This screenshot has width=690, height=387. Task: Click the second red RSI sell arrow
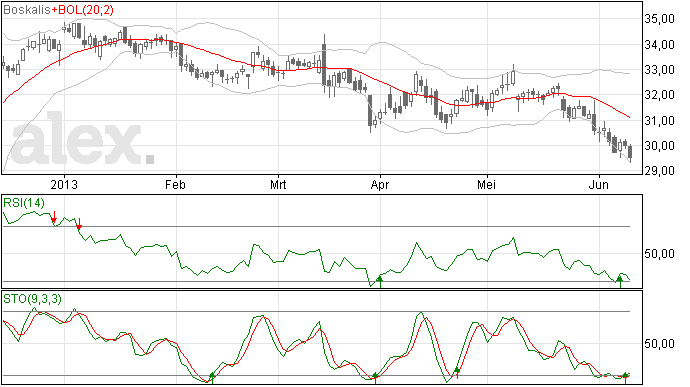click(79, 224)
